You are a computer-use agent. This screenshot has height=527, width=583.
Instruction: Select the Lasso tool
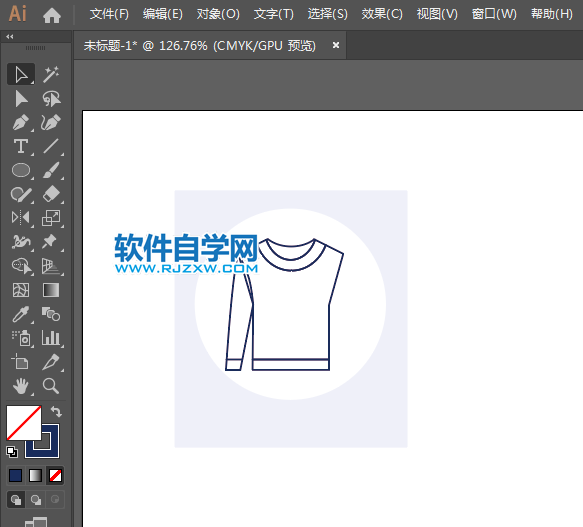tap(51, 99)
